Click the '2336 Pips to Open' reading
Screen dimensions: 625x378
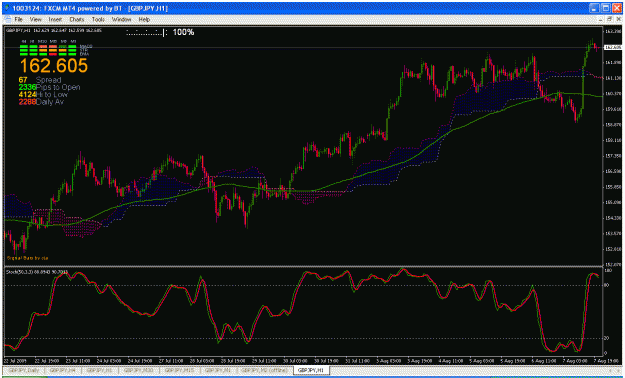[49, 87]
